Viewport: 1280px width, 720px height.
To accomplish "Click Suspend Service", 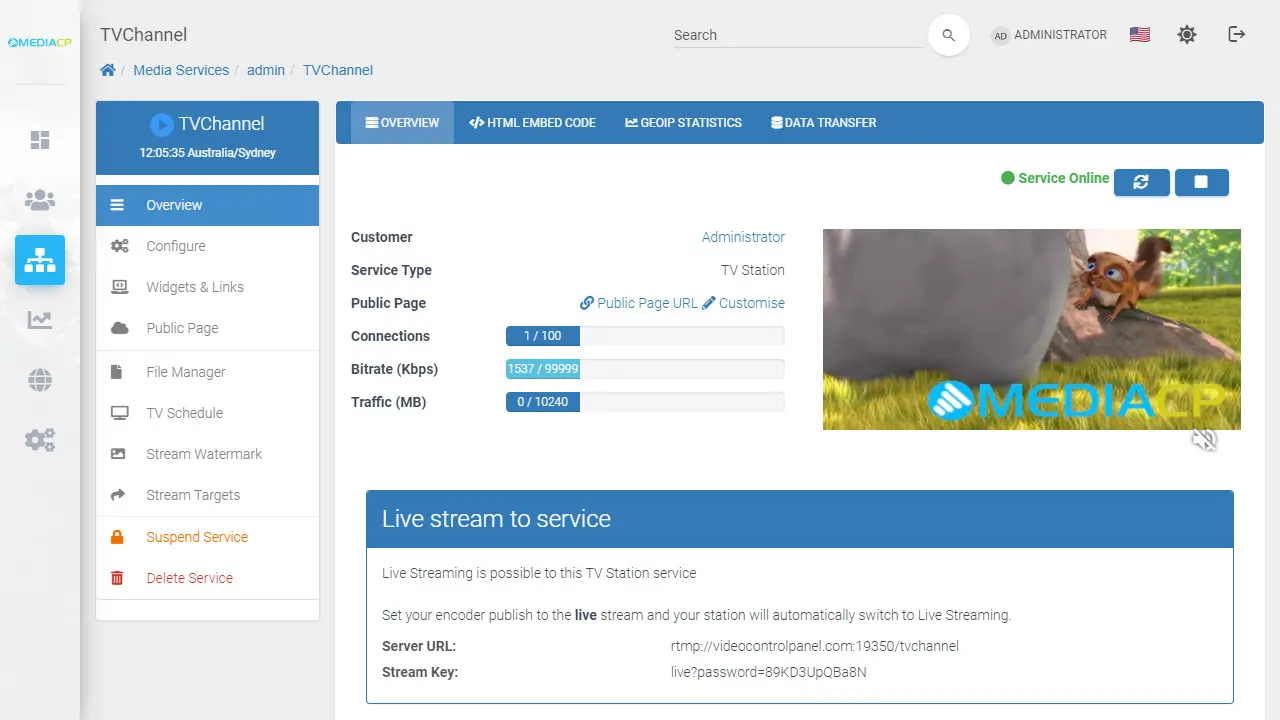I will click(207, 537).
